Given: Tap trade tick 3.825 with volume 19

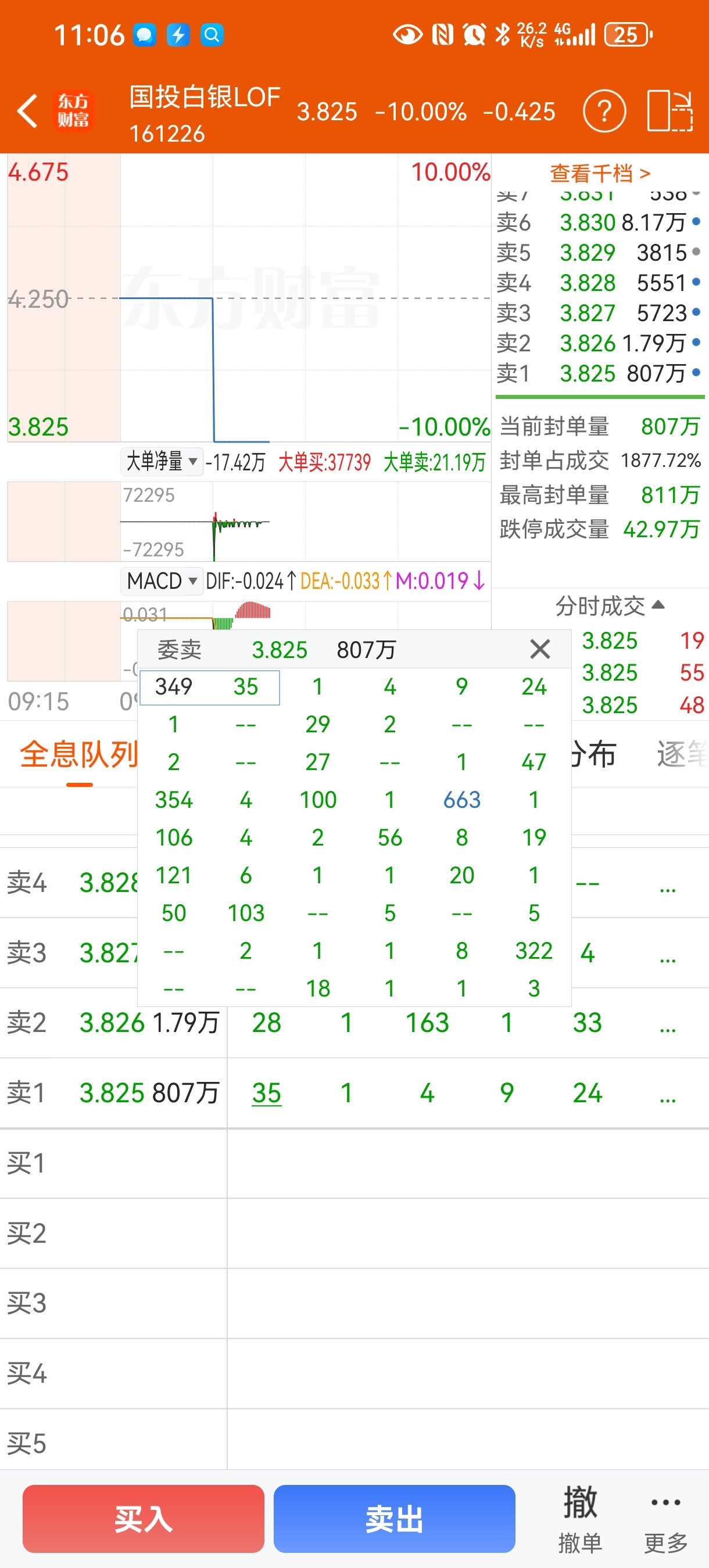Looking at the screenshot, I should point(644,641).
